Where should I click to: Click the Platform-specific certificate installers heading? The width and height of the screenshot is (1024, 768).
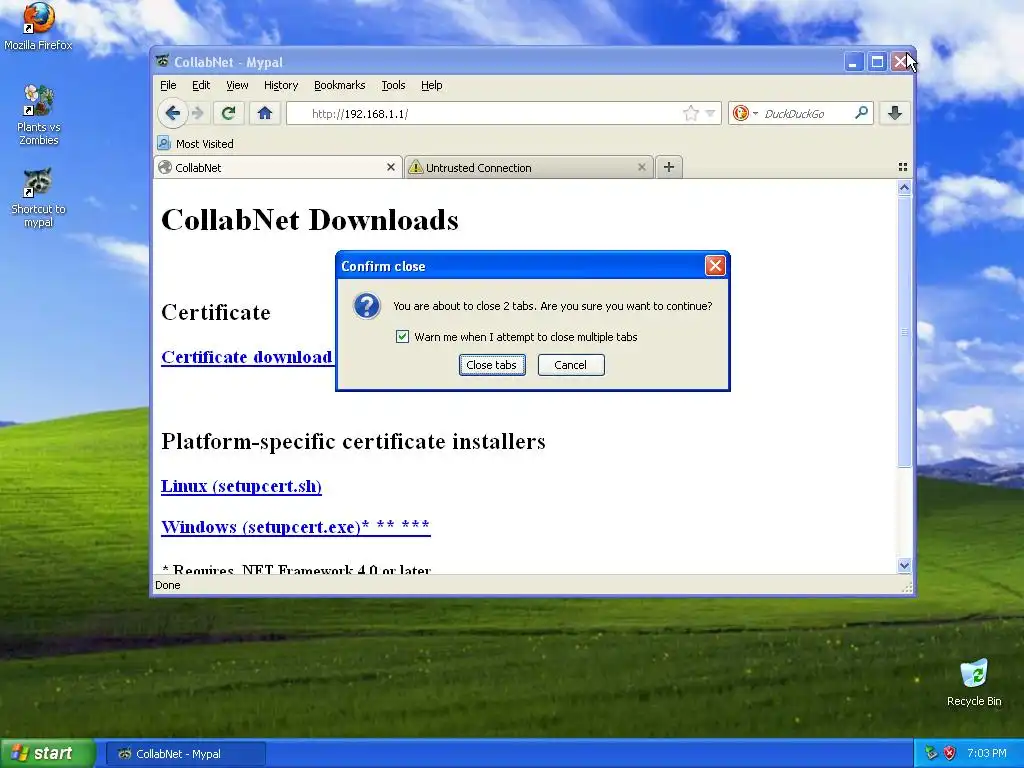353,441
